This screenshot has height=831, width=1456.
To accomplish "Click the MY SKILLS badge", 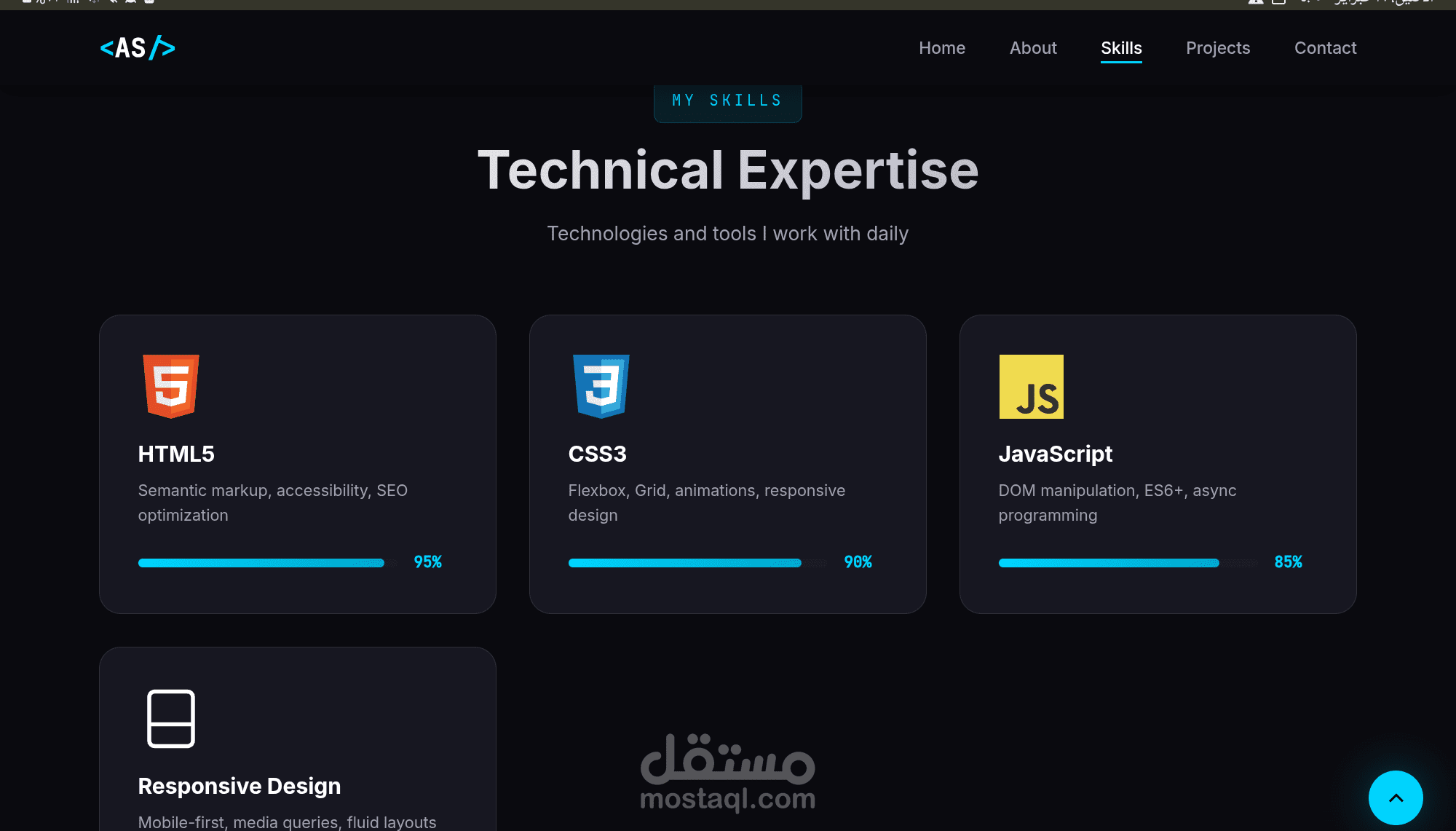I will [x=727, y=101].
